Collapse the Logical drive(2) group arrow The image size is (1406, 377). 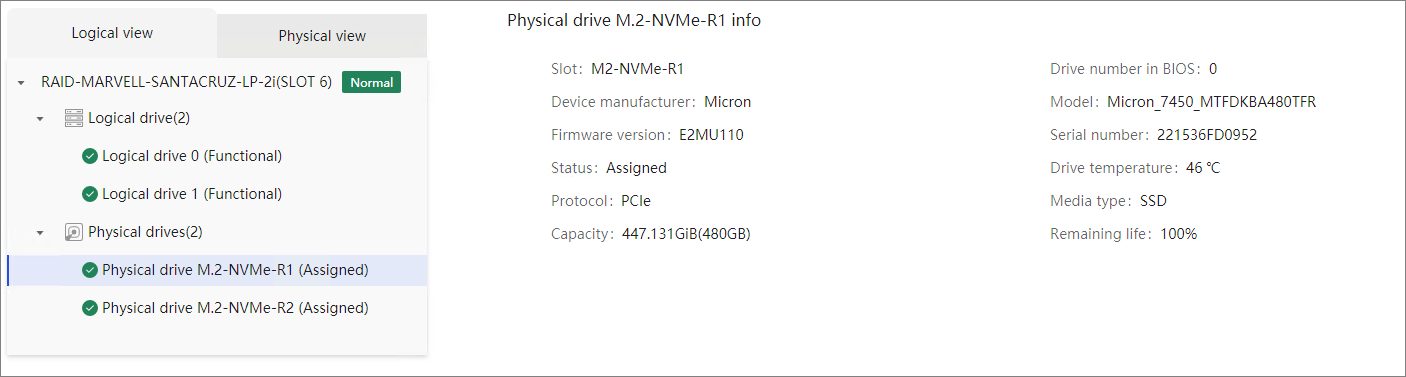tap(40, 119)
